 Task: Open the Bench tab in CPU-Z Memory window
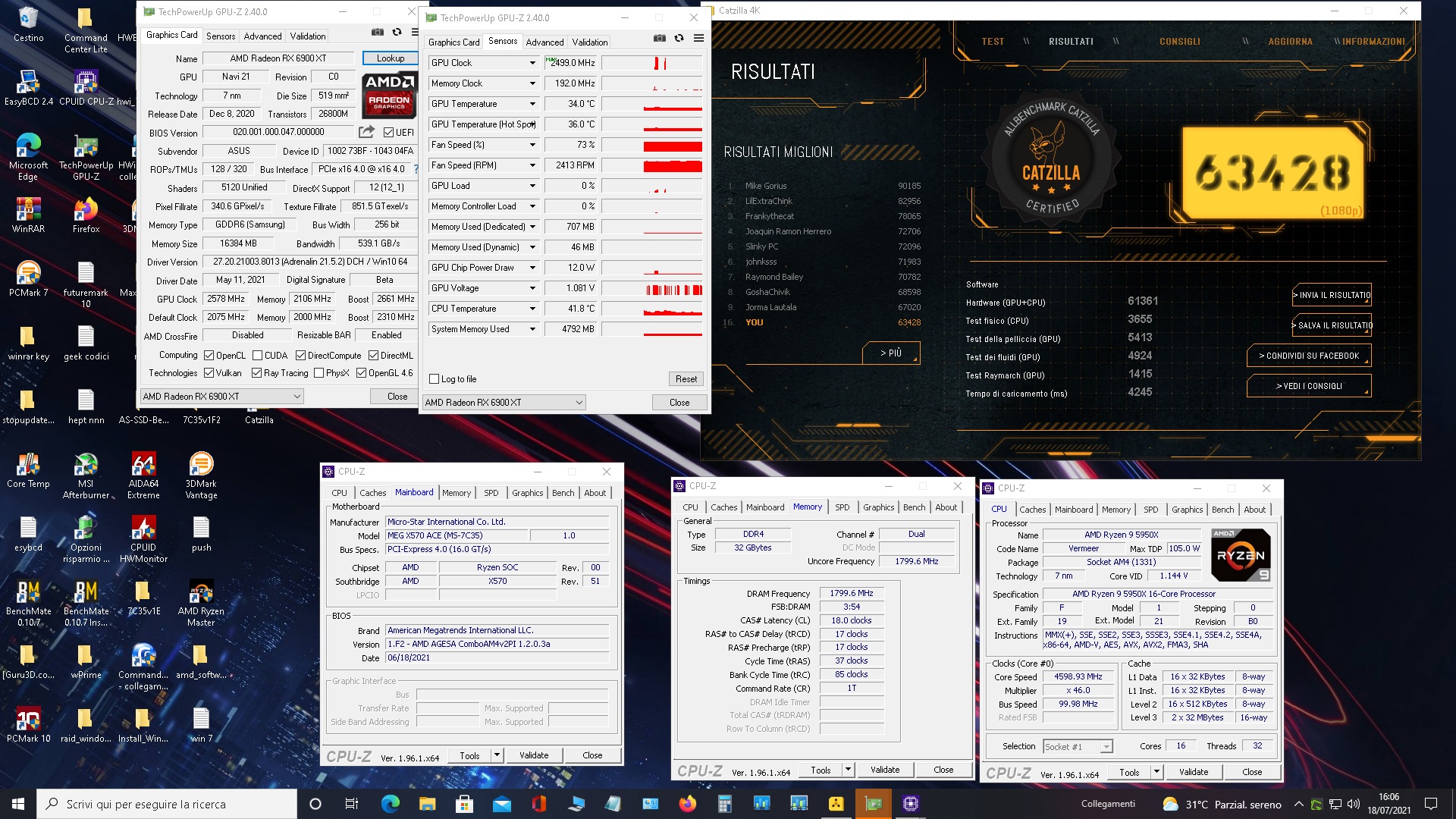[914, 507]
